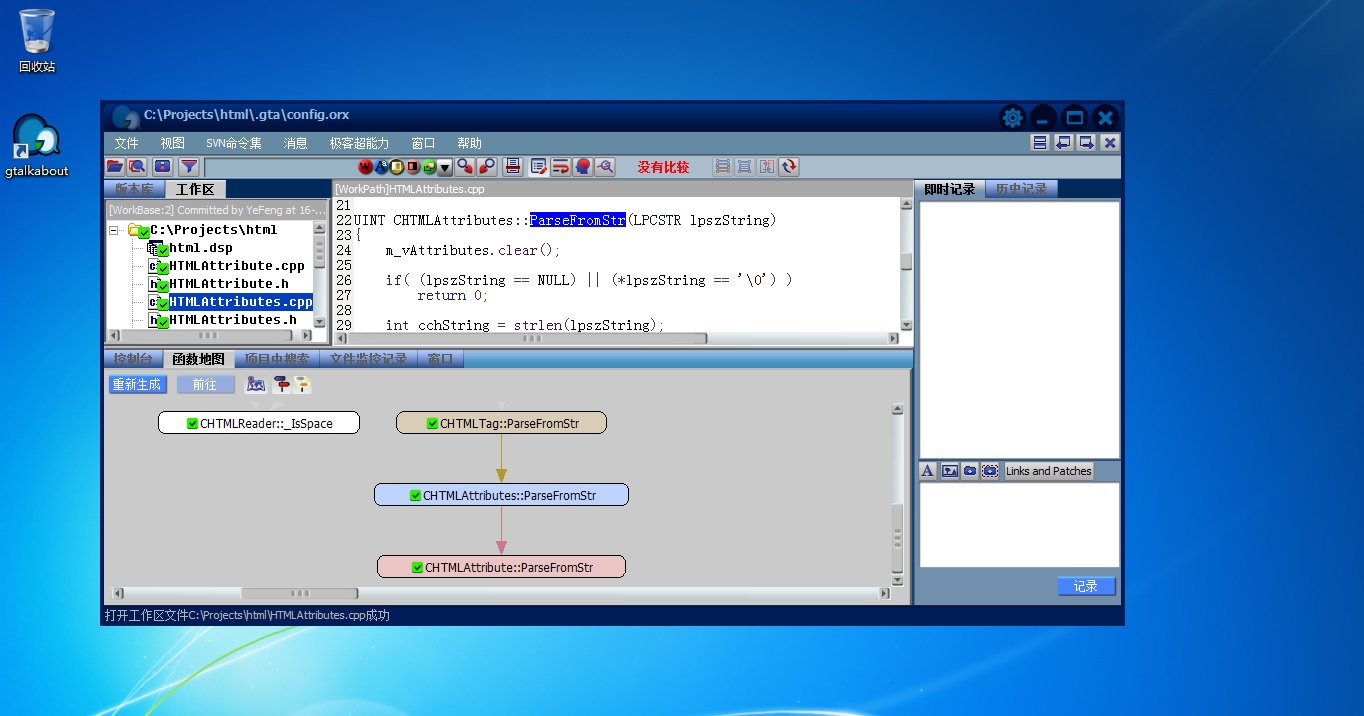Click the CHTMLAttributes::ParseFromStr function node
1364x716 pixels.
[502, 495]
